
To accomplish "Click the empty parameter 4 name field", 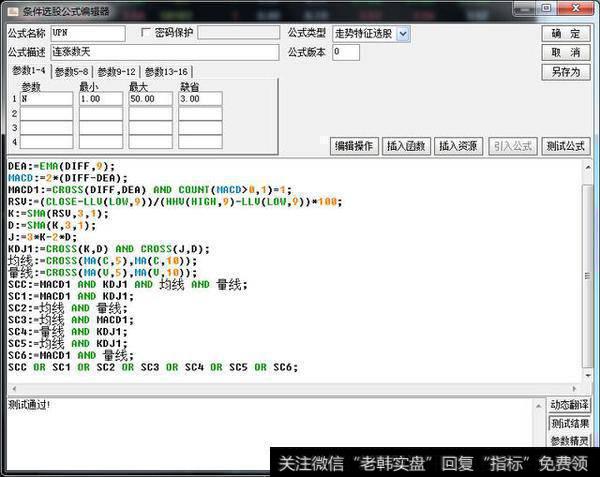I will click(x=46, y=142).
